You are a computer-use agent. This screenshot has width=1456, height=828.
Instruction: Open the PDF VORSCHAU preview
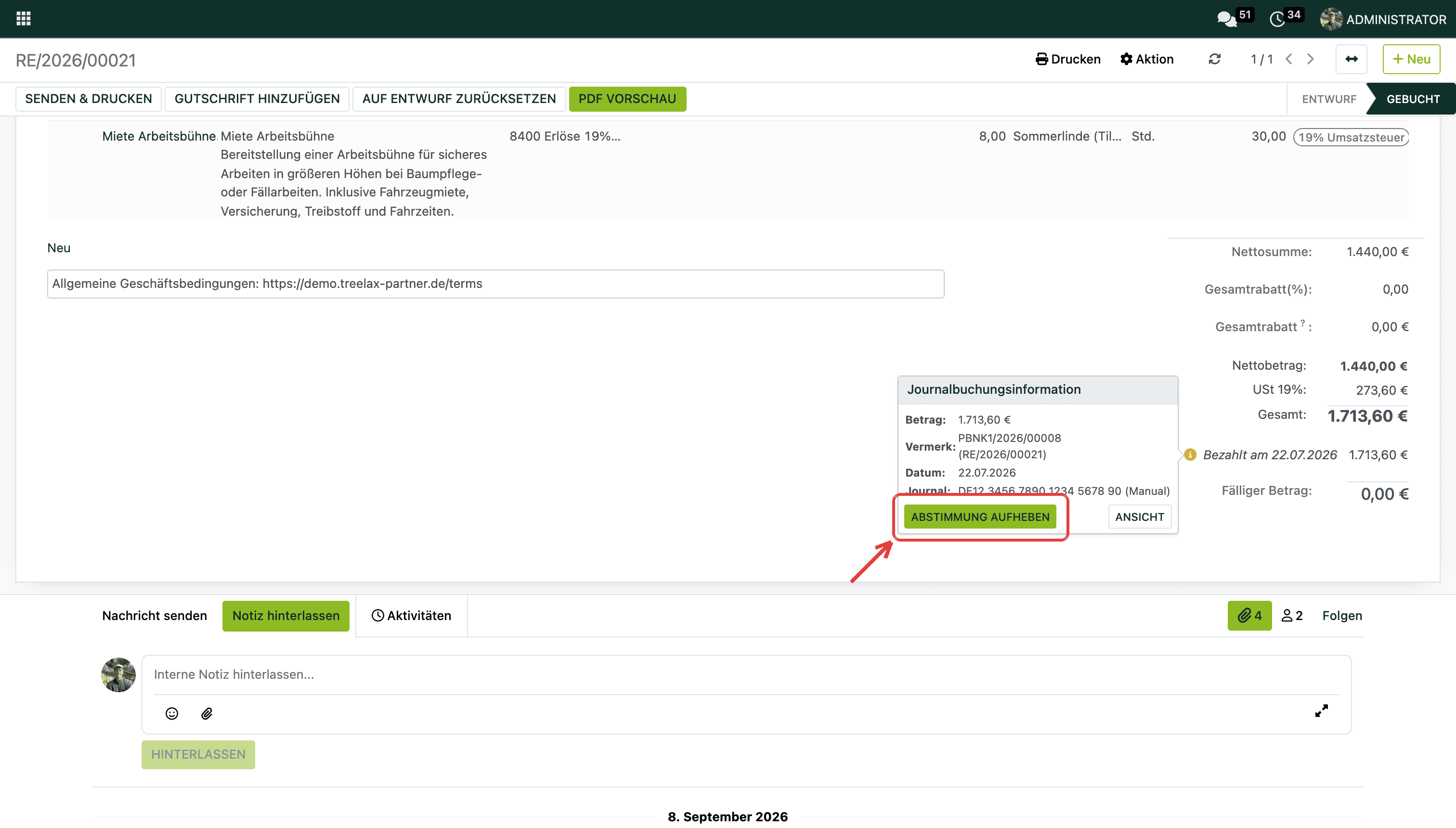pyautogui.click(x=627, y=99)
